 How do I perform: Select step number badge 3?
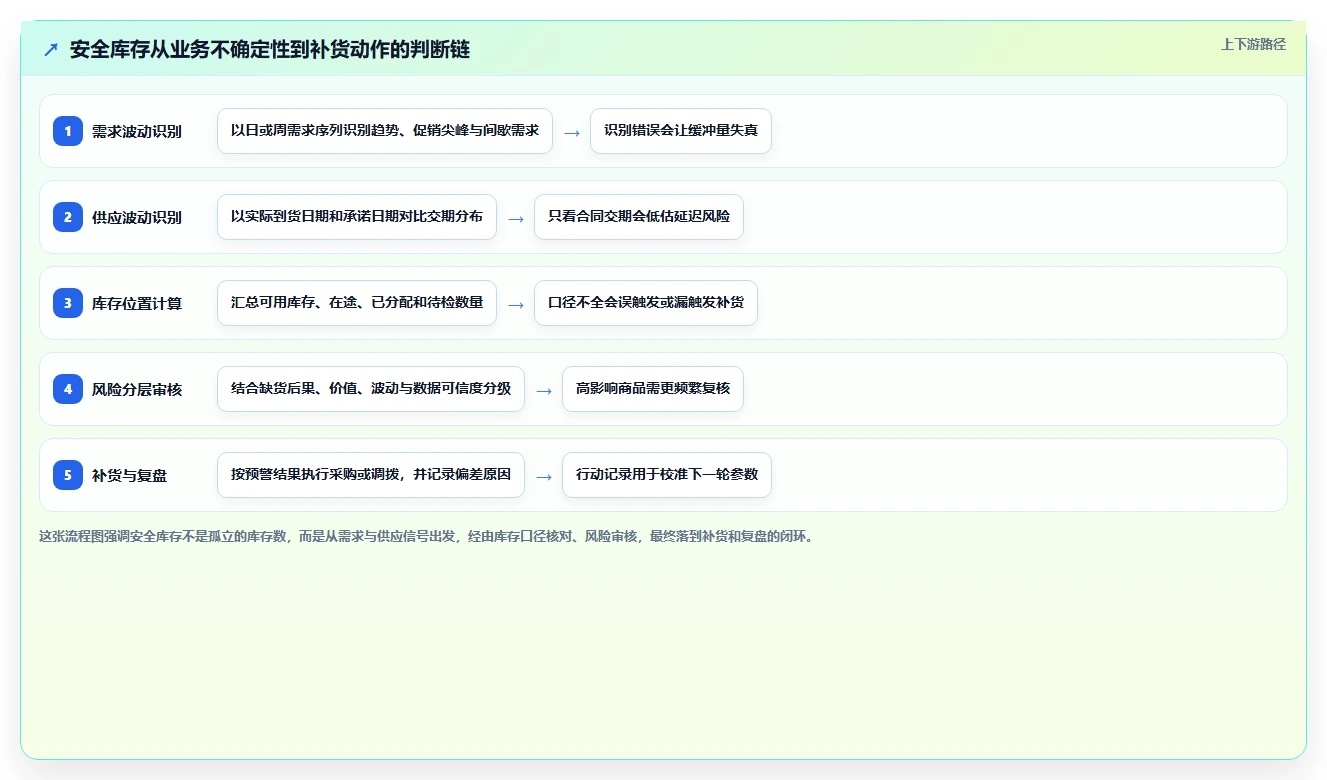68,303
